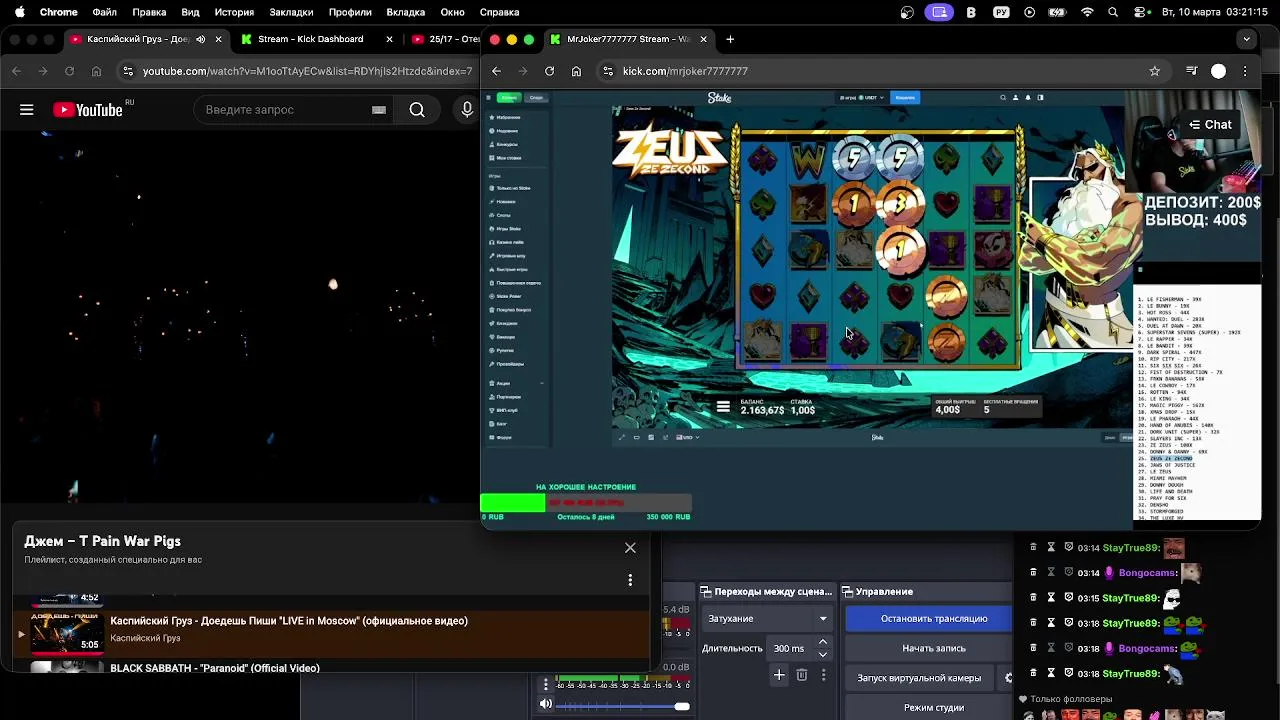Open the Кошелек button on Stake
Image resolution: width=1280 pixels, height=720 pixels.
[x=905, y=98]
